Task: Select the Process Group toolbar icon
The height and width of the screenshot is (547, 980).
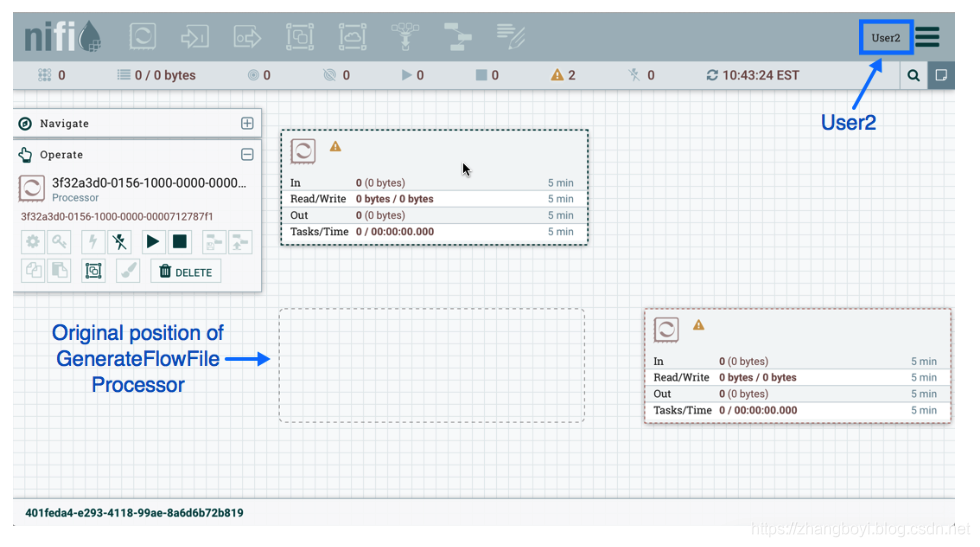Action: click(300, 37)
